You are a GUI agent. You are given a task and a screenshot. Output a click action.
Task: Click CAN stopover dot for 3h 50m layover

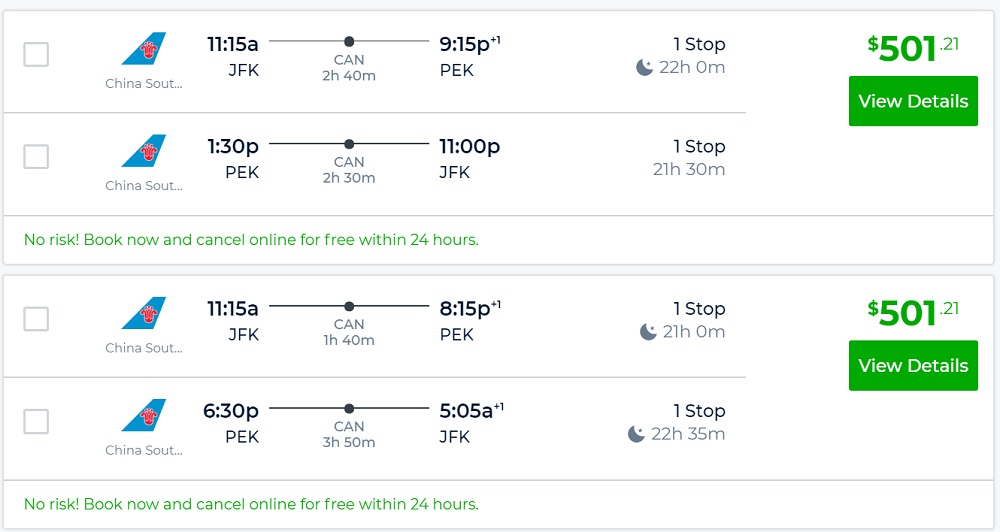click(x=349, y=408)
